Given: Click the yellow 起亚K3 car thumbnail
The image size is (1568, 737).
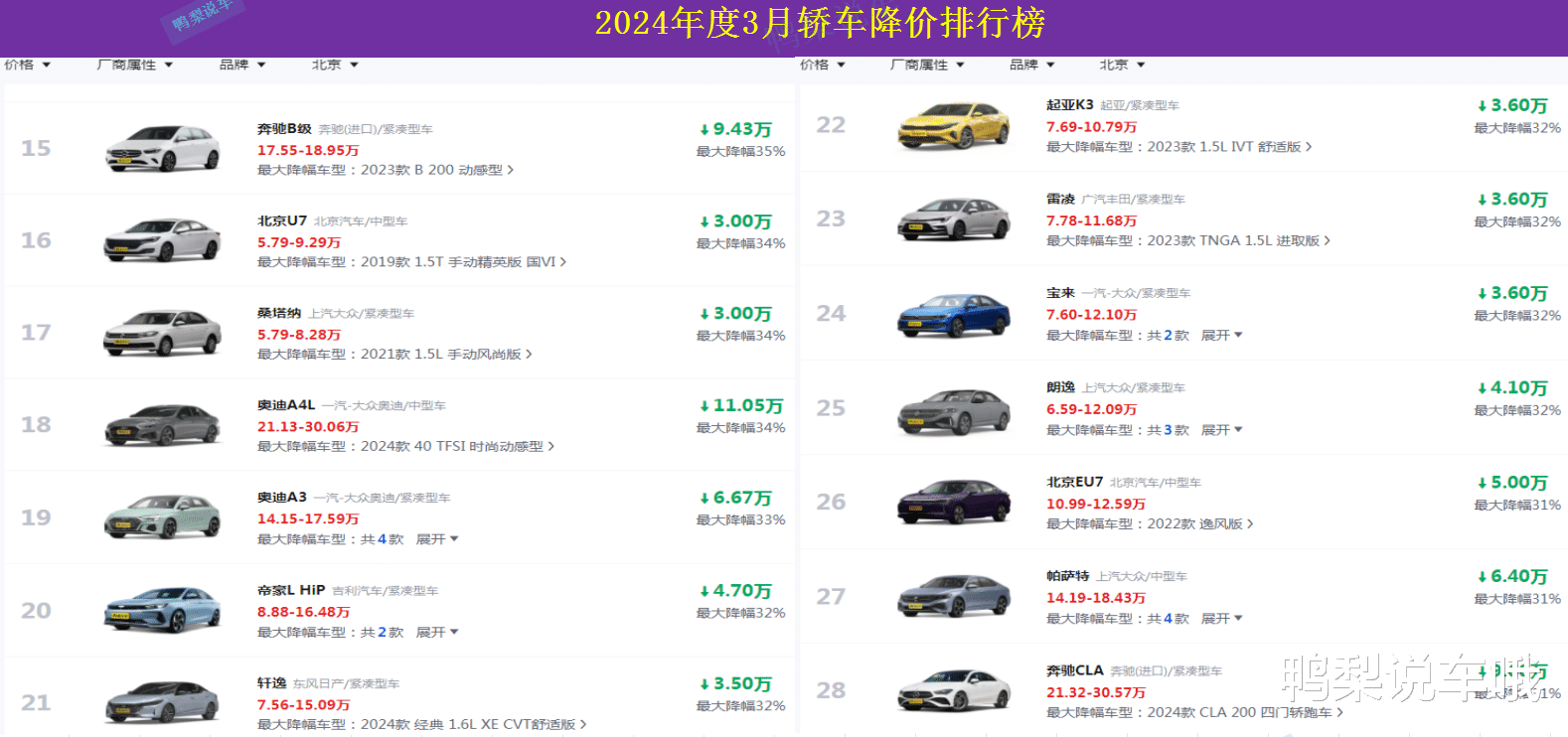Looking at the screenshot, I should (x=954, y=125).
